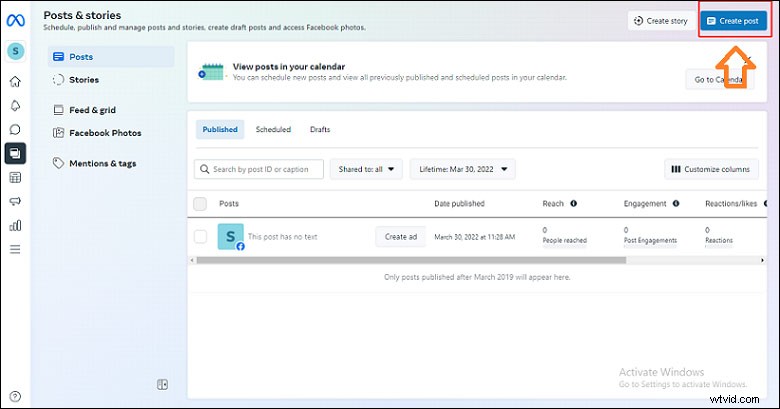Switch to the Drafts tab

(x=320, y=129)
